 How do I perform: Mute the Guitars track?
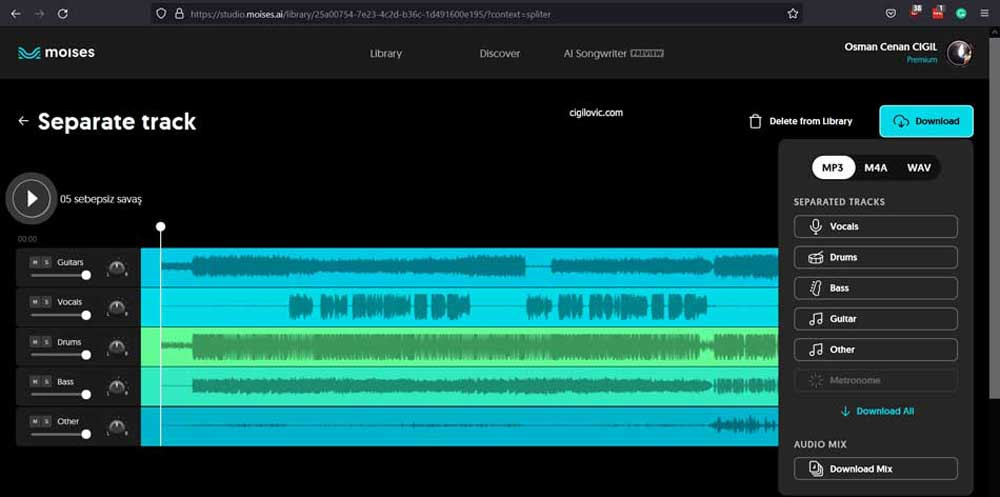click(35, 262)
